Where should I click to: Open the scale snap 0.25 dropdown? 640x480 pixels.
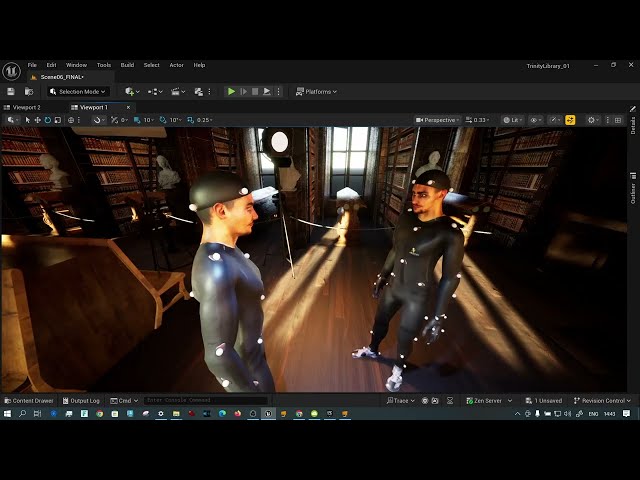click(204, 120)
